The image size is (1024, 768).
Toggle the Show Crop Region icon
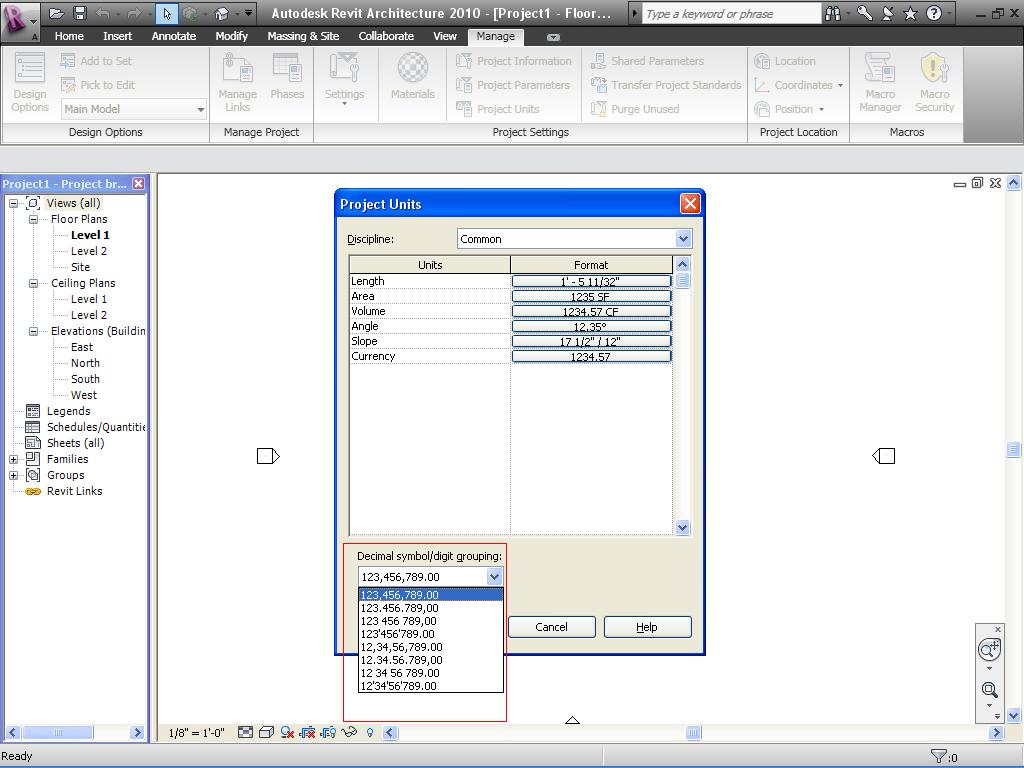(328, 733)
